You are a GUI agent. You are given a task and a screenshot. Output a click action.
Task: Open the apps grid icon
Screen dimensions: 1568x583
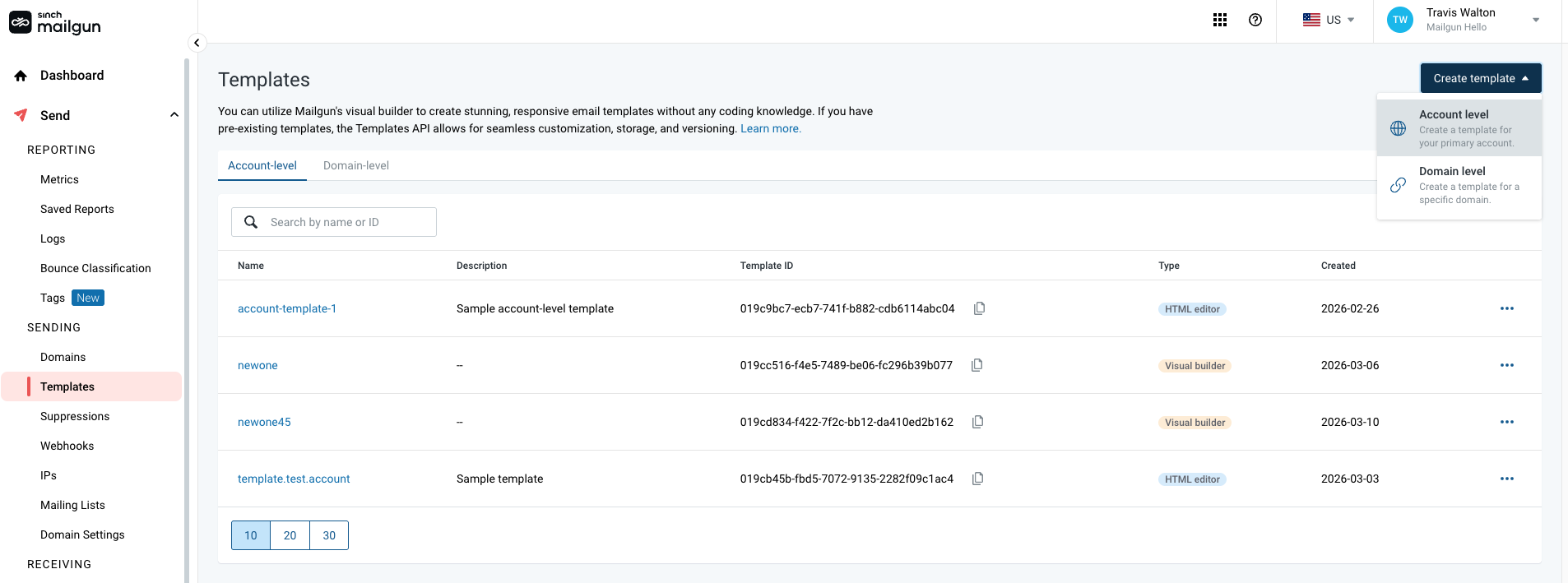click(1220, 20)
